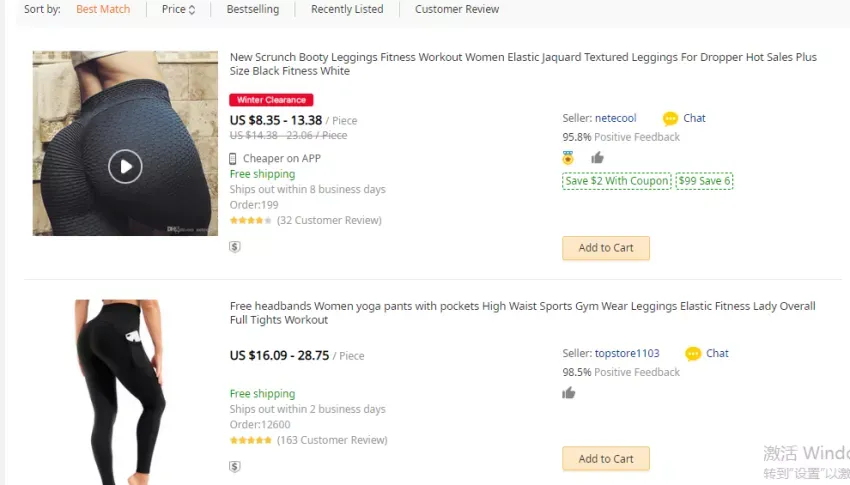The height and width of the screenshot is (485, 850).
Task: Sort results by Bestselling
Action: pyautogui.click(x=253, y=9)
